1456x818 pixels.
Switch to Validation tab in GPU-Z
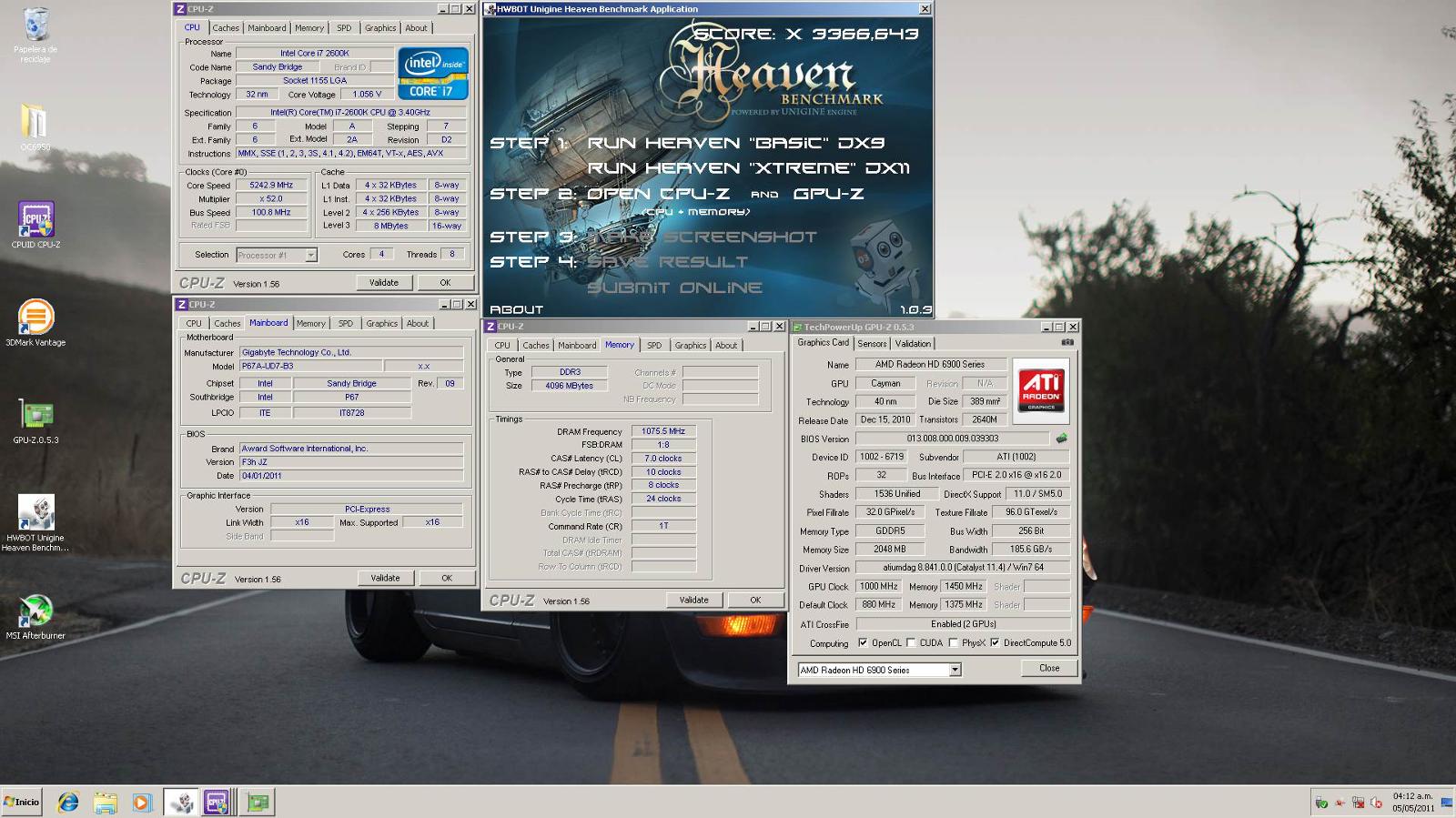(913, 344)
